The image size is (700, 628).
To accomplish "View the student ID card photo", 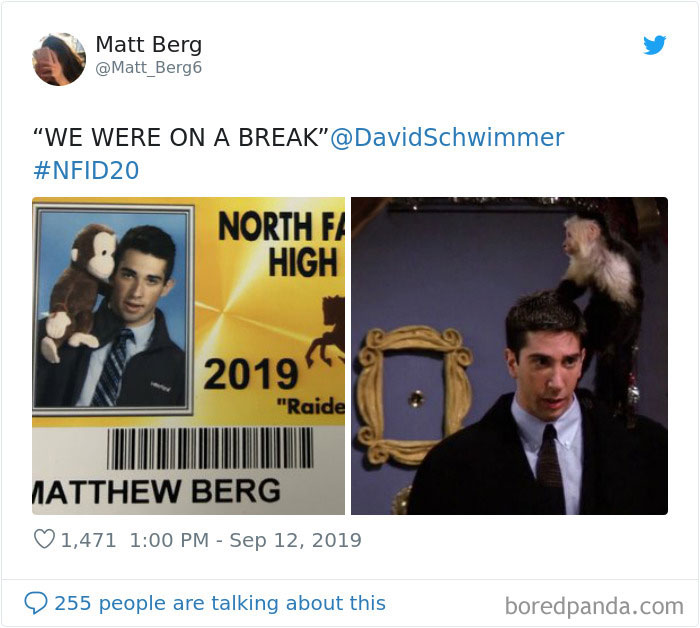I will click(188, 356).
